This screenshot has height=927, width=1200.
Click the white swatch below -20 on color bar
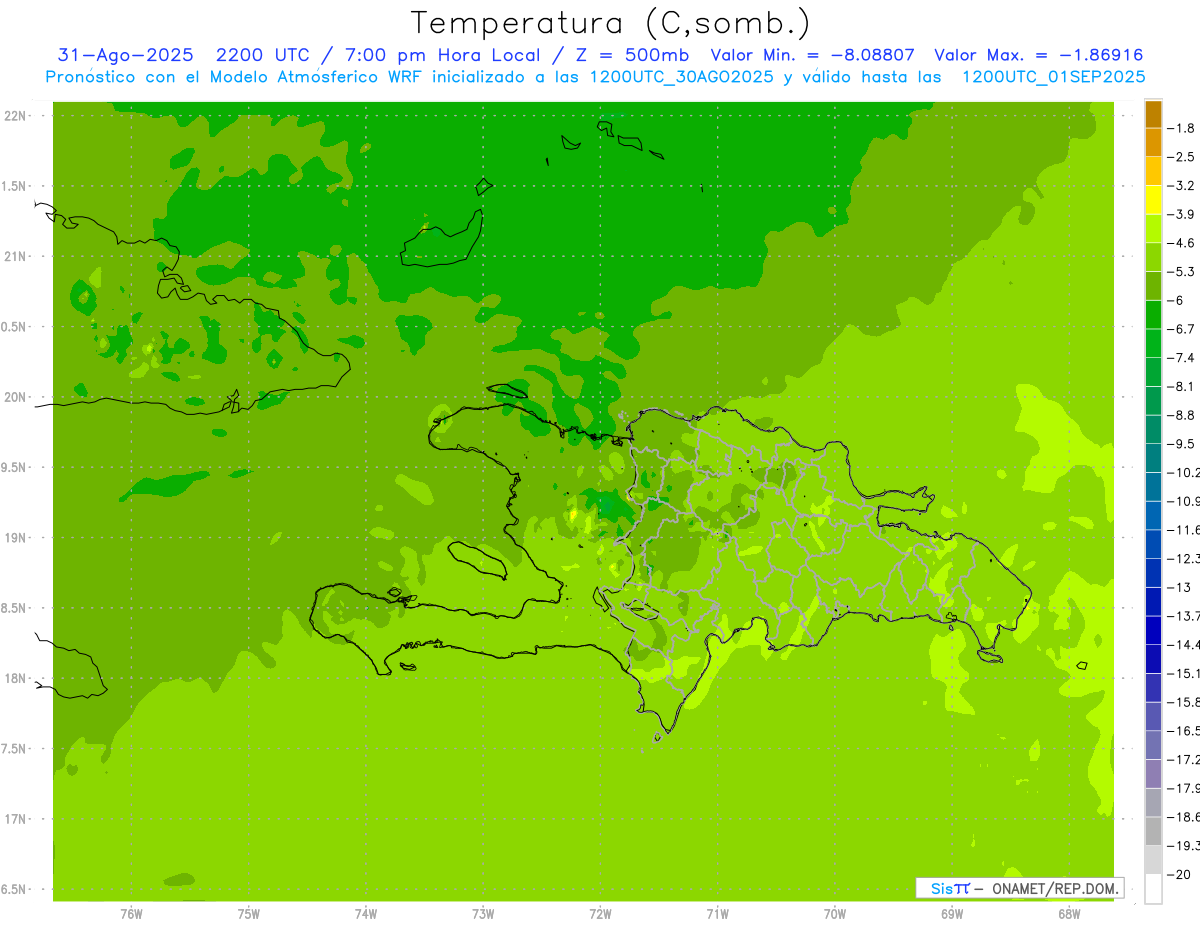point(1153,888)
